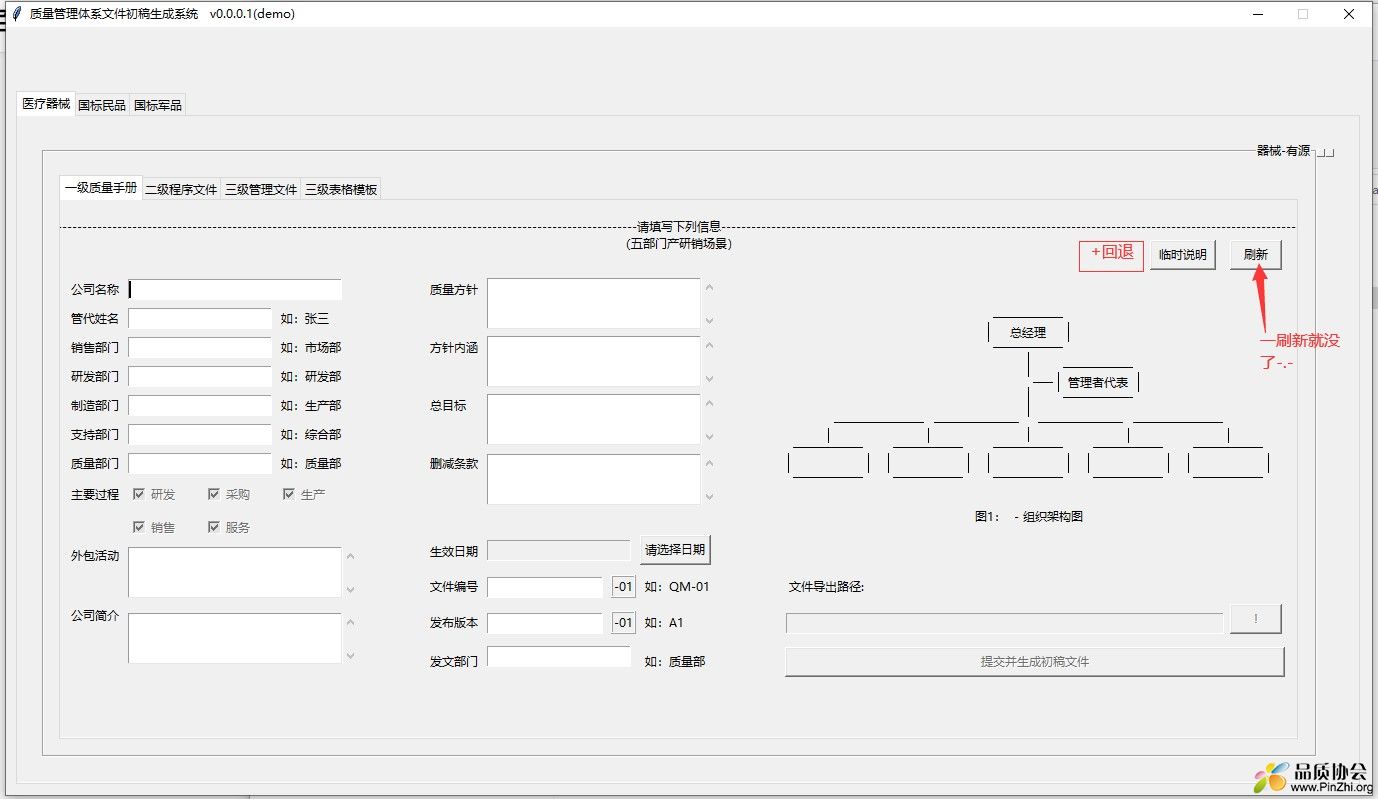Focus the 发文部门 input field
The height and width of the screenshot is (799, 1378).
pos(559,657)
